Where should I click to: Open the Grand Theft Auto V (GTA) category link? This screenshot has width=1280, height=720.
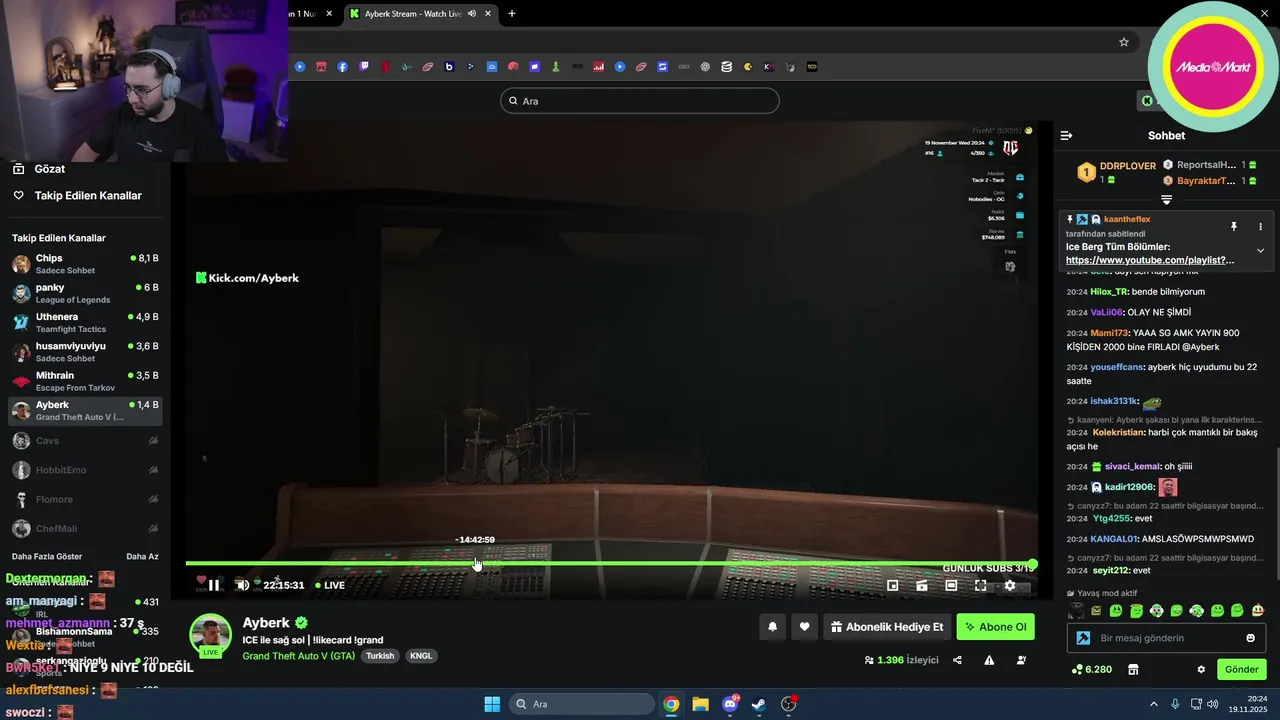tap(298, 656)
